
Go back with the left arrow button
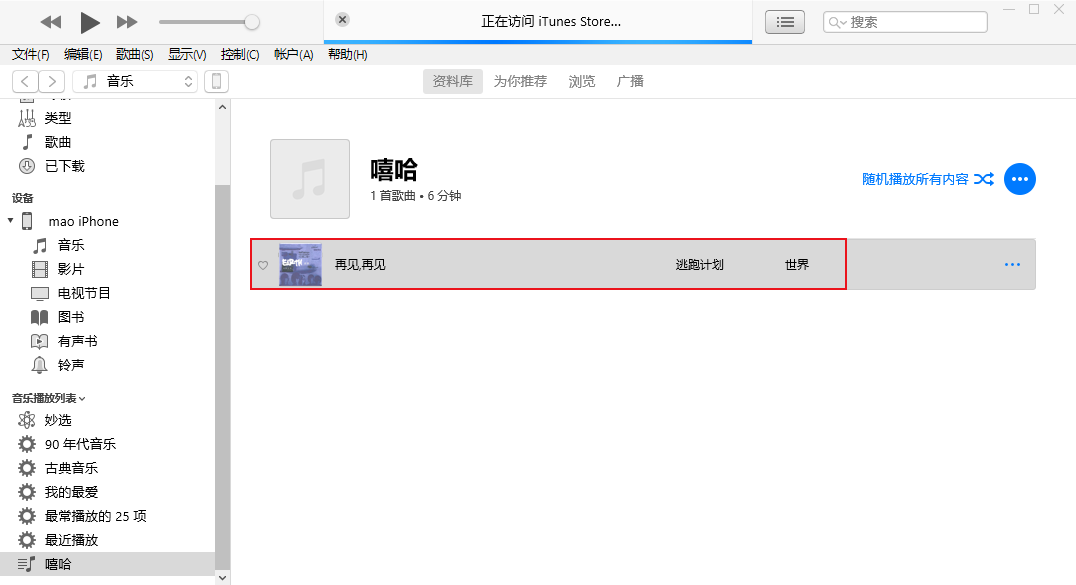point(25,81)
